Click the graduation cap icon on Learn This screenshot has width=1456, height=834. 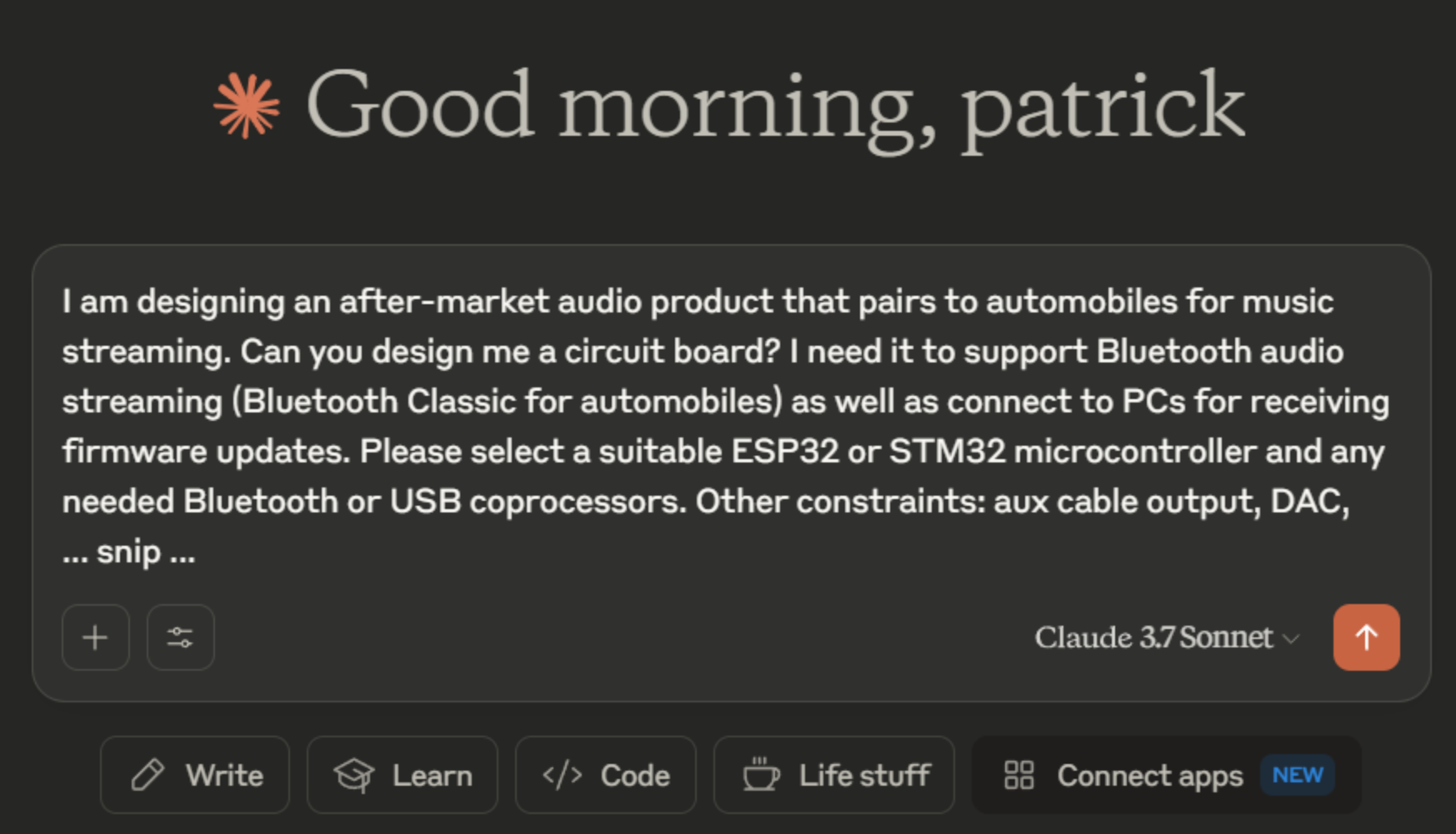353,775
